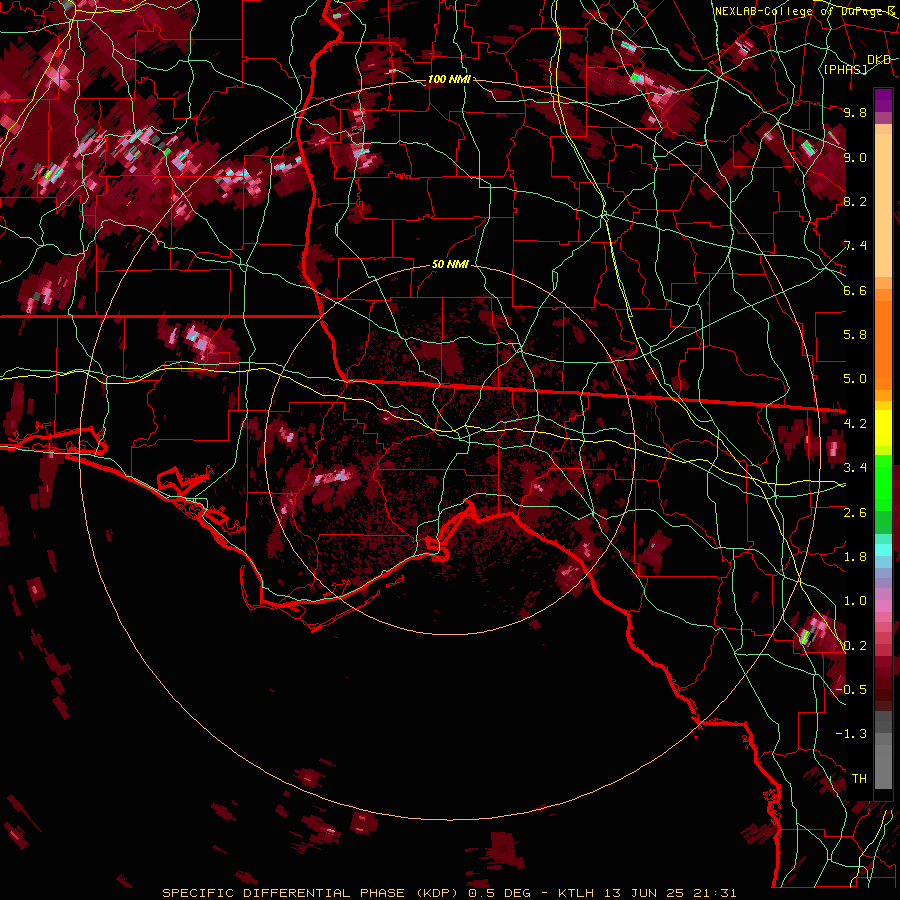Click the 50 NMI range ring label

click(x=450, y=265)
